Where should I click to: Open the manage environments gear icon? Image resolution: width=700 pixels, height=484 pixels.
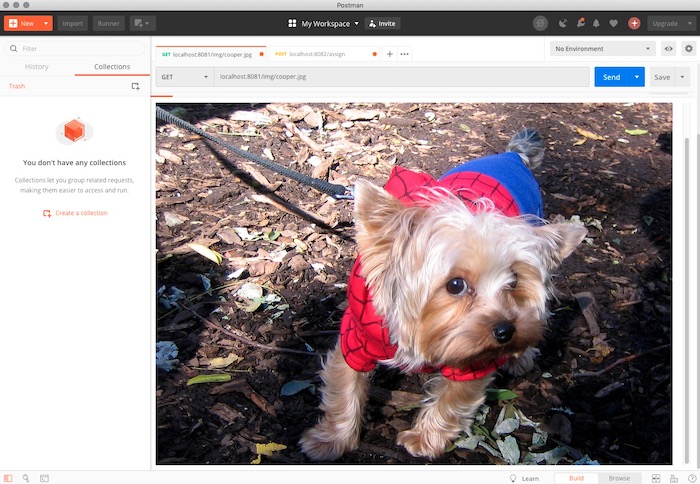coord(689,49)
